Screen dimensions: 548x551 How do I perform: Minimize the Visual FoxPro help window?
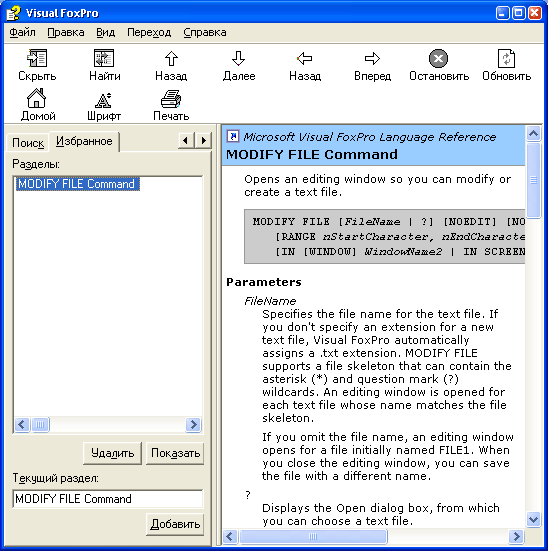point(502,13)
